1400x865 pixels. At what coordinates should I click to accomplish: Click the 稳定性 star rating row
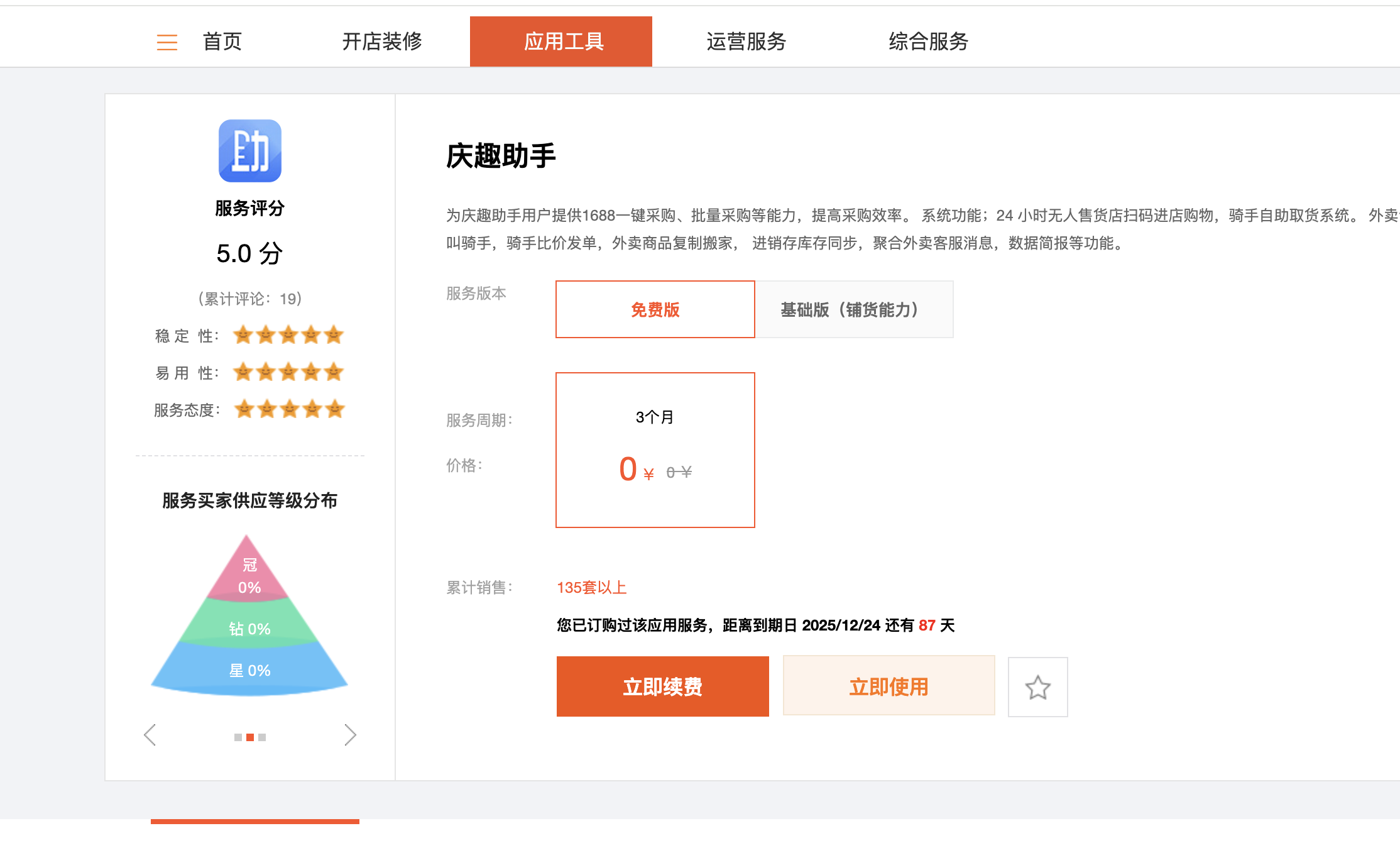(288, 335)
